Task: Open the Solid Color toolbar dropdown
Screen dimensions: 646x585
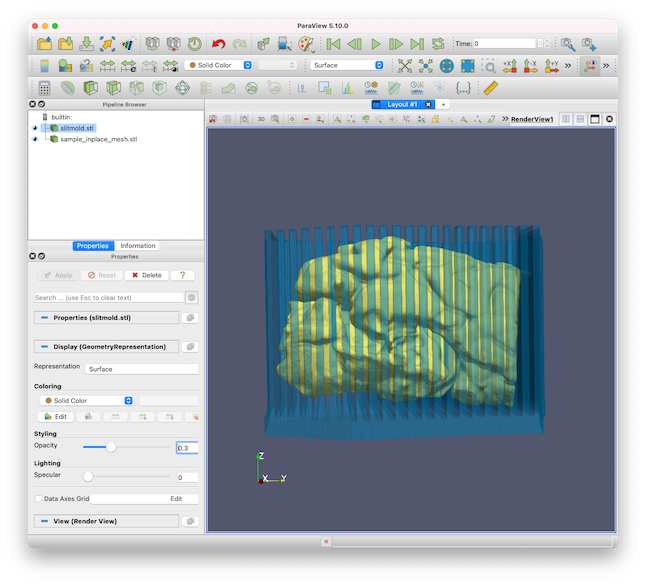Action: pyautogui.click(x=218, y=65)
